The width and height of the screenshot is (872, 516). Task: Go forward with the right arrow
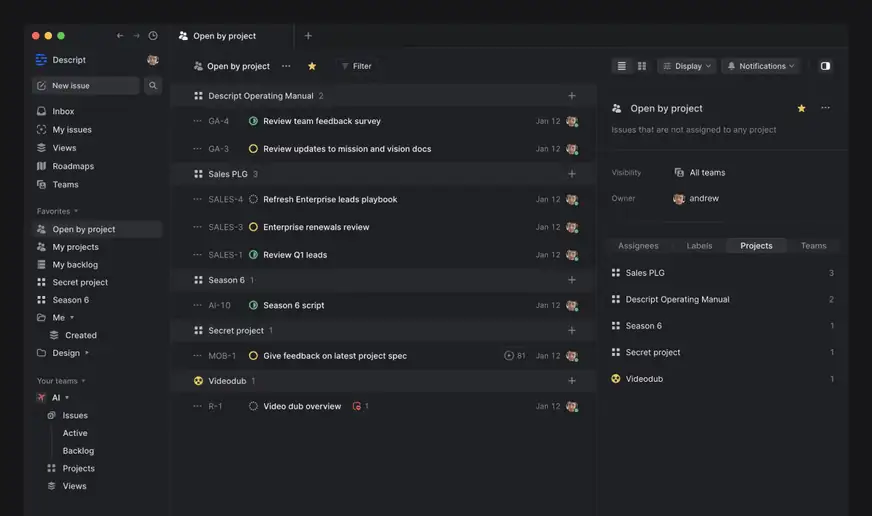click(136, 36)
